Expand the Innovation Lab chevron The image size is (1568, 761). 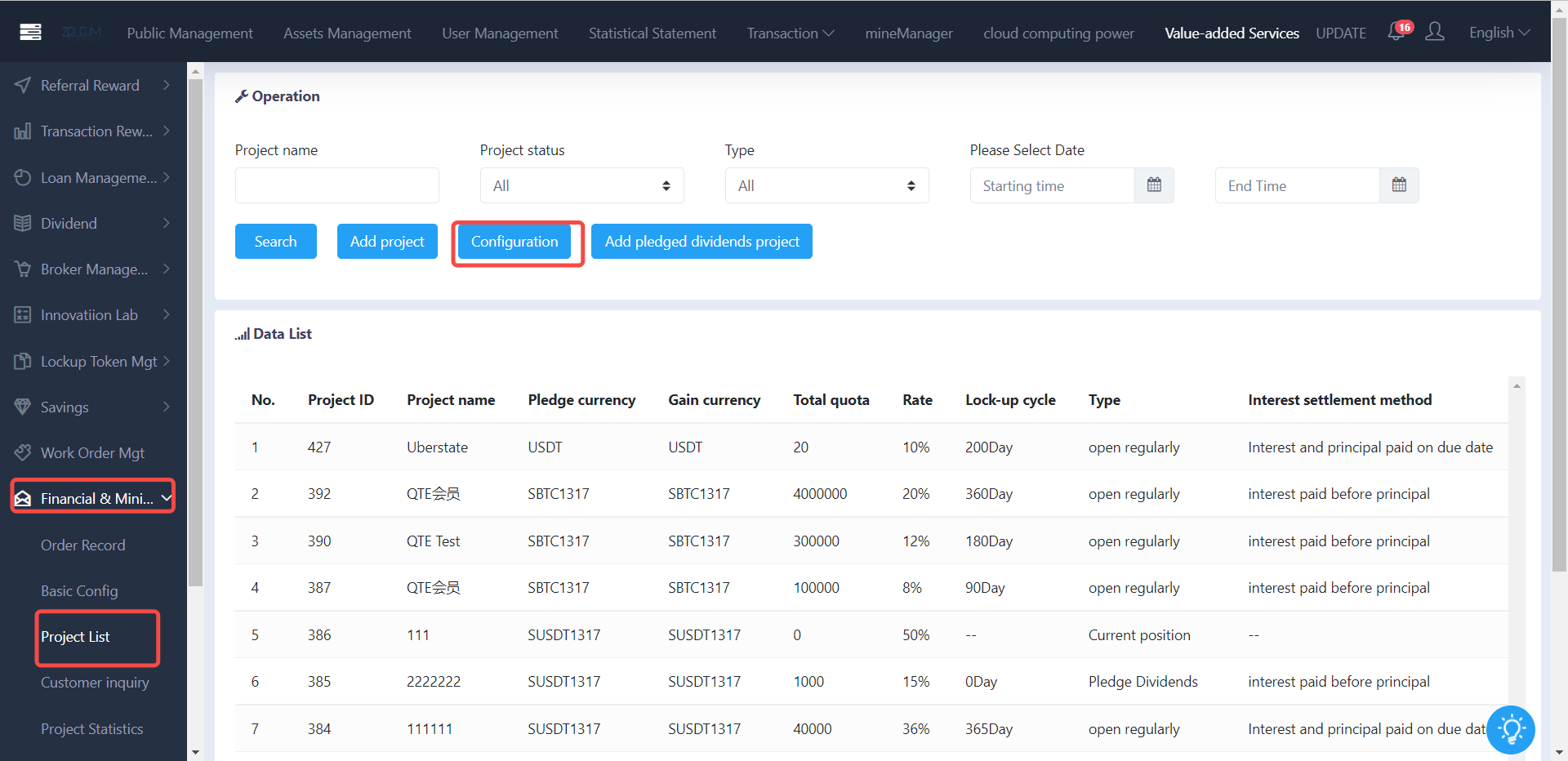pos(167,314)
